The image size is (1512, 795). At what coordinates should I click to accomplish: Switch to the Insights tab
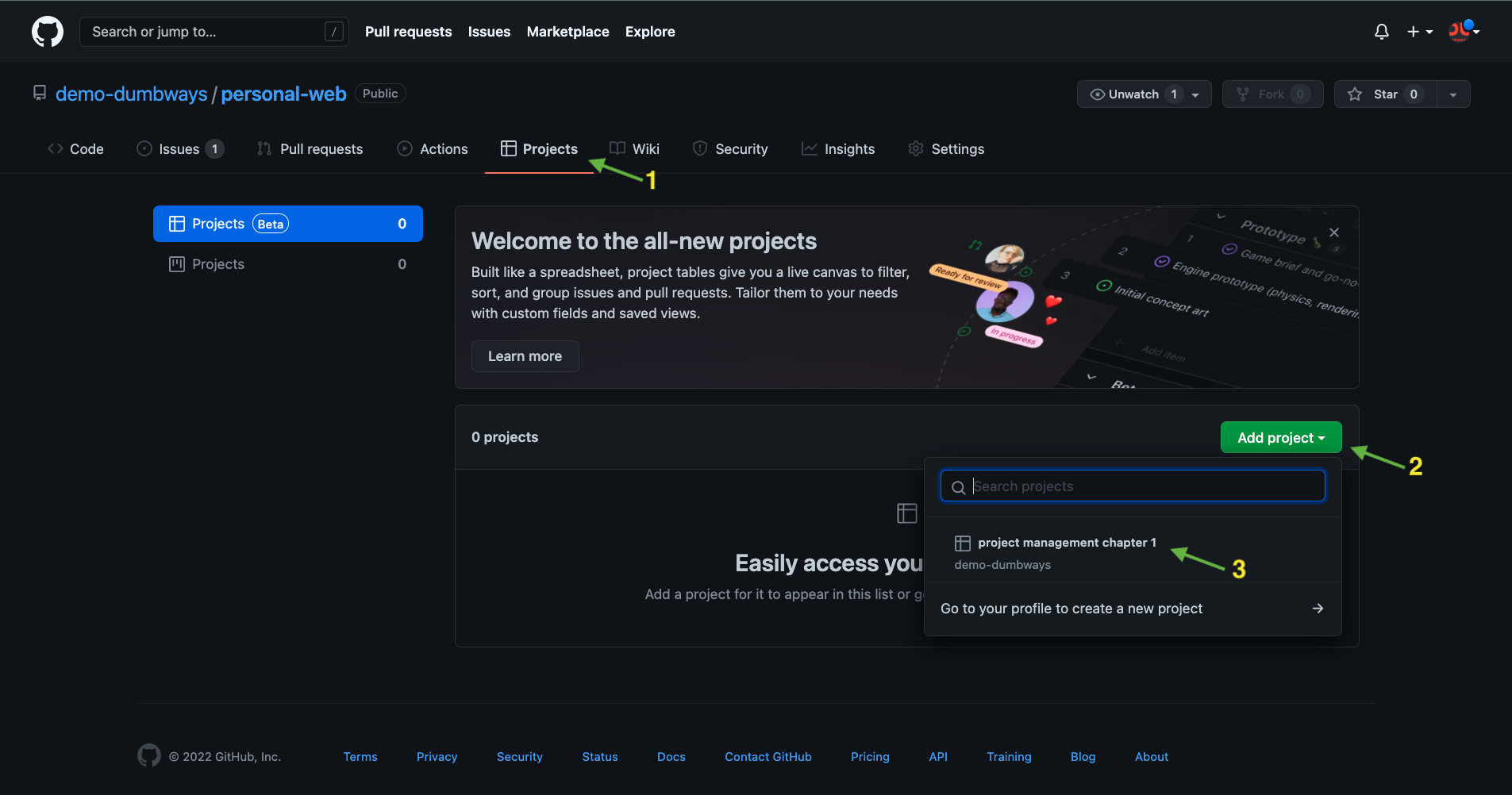tap(838, 149)
